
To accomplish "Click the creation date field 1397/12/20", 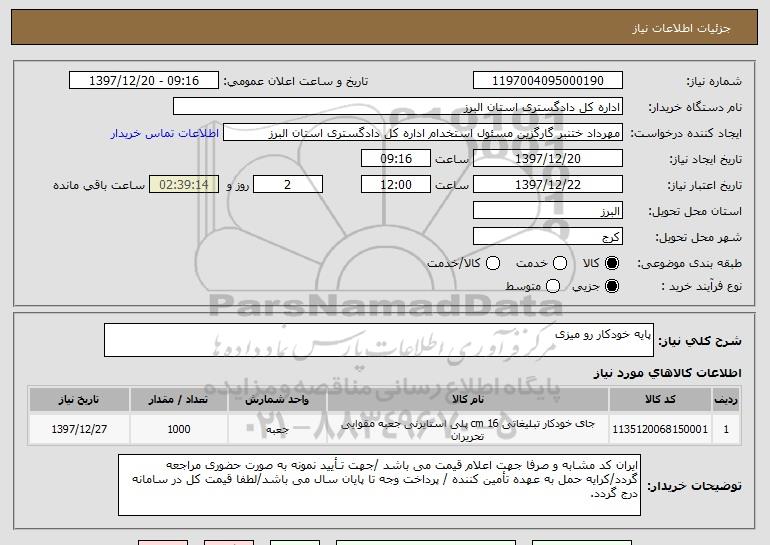I will point(548,159).
